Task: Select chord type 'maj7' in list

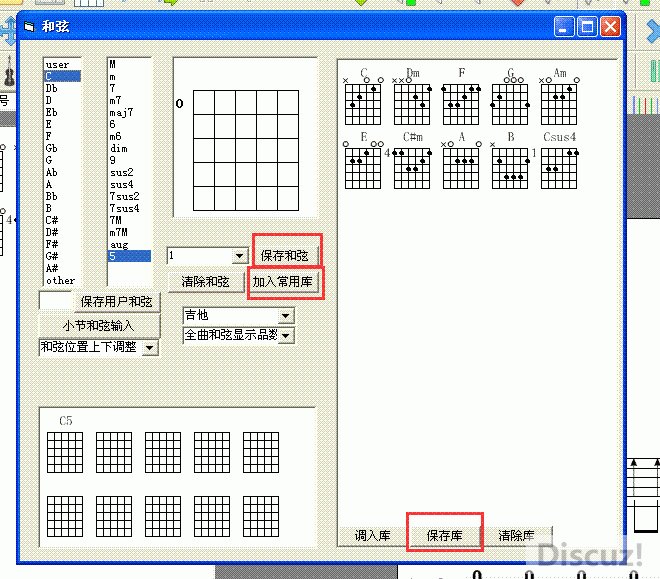Action: pos(129,112)
